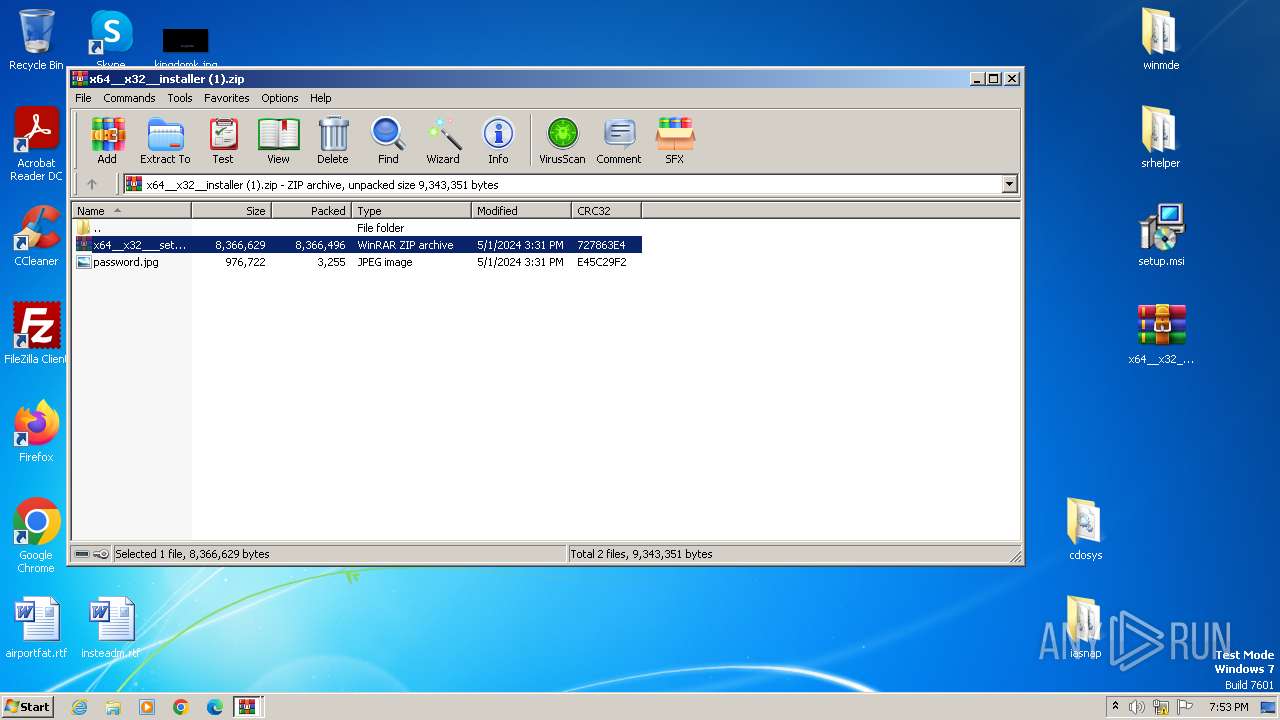Open Google Chrome desktop shortcut
The height and width of the screenshot is (720, 1280).
[36, 536]
